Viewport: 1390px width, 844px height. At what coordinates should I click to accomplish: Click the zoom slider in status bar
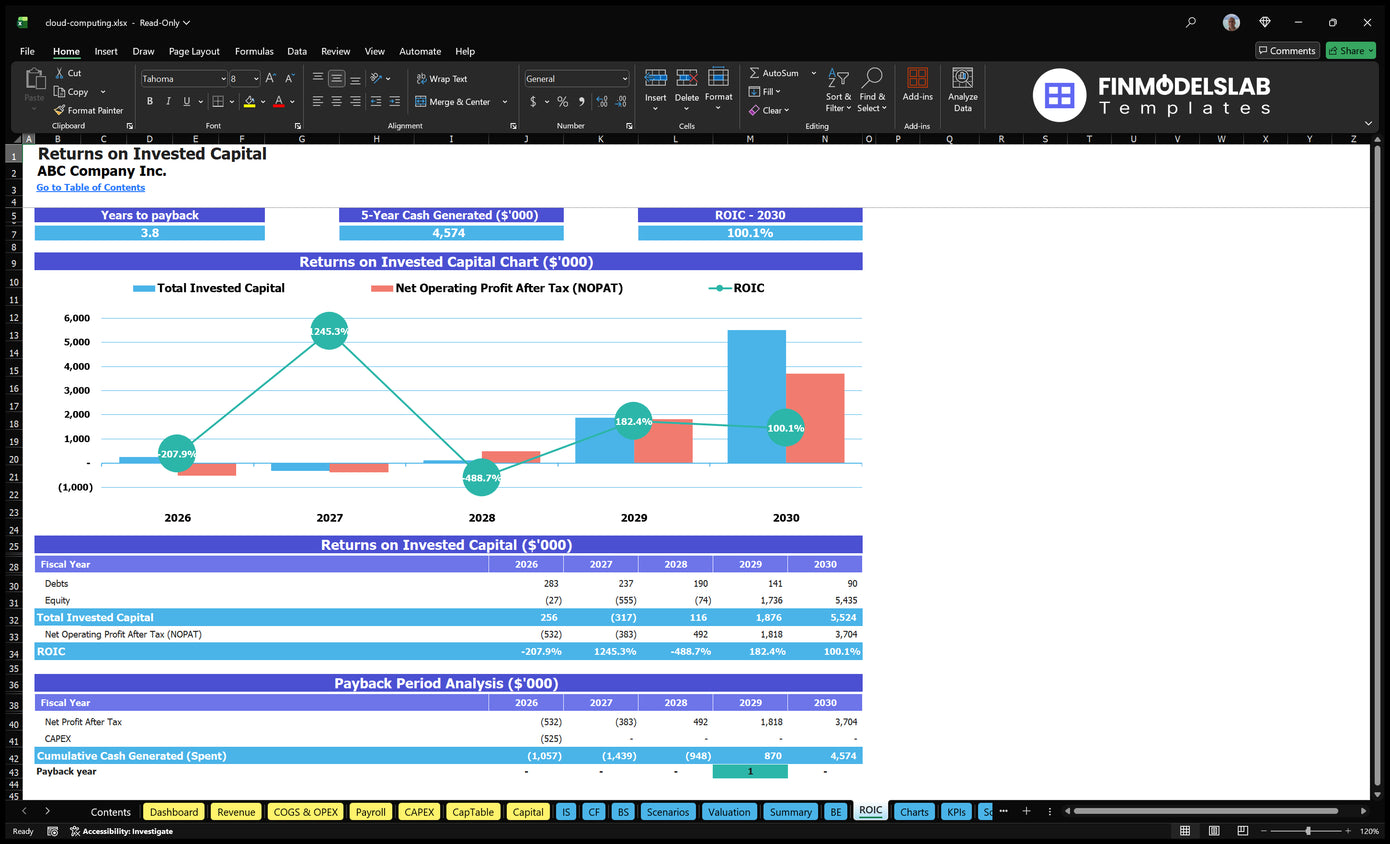(1307, 831)
